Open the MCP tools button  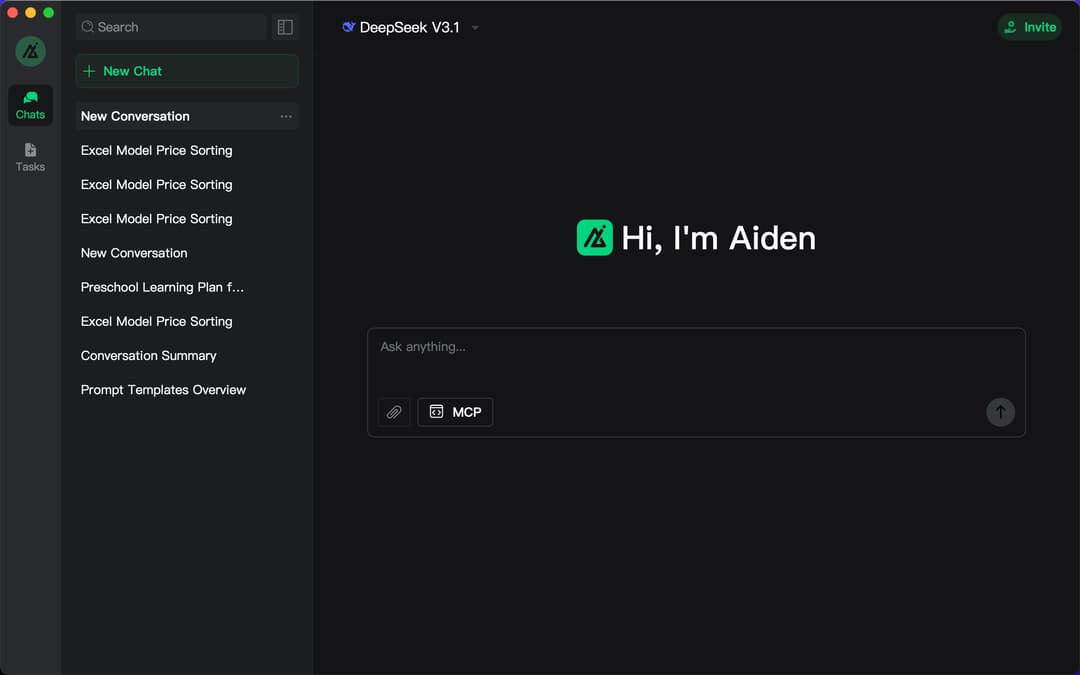(x=455, y=412)
